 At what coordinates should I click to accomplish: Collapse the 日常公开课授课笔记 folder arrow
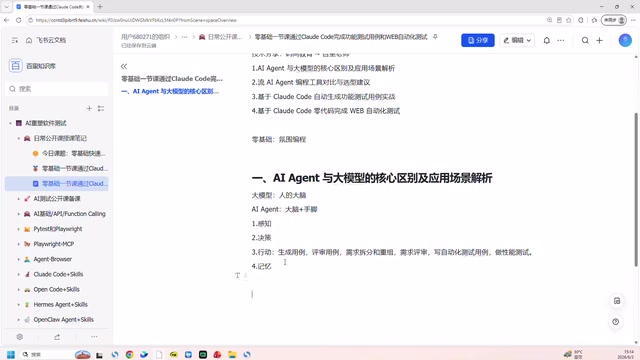point(18,138)
